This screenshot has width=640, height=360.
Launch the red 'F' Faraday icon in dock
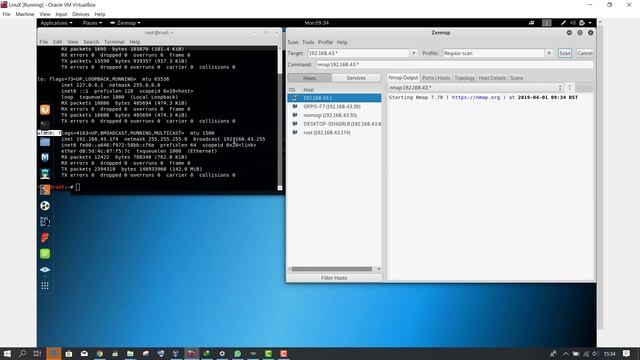(x=45, y=238)
